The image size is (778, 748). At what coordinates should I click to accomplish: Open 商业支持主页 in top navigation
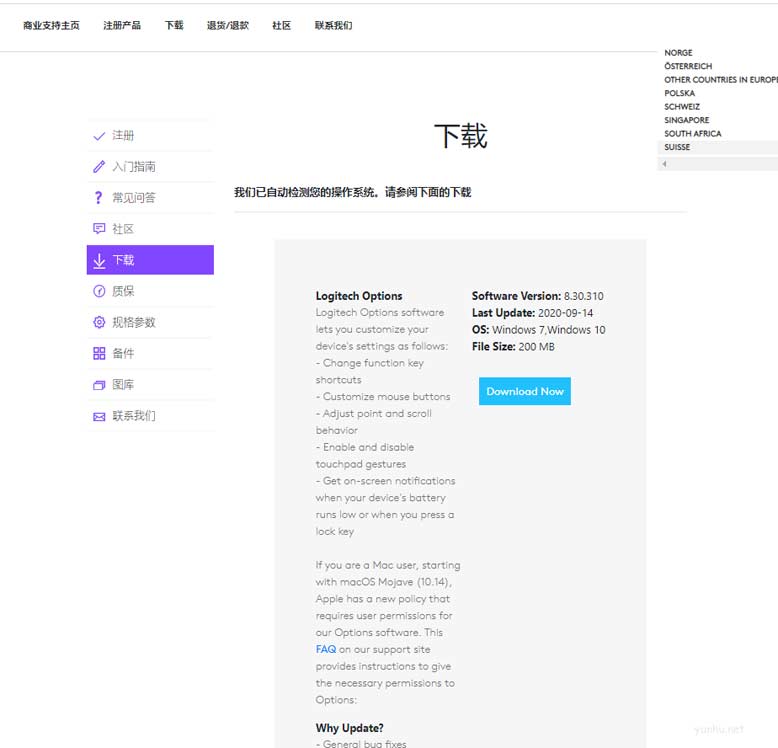click(51, 25)
